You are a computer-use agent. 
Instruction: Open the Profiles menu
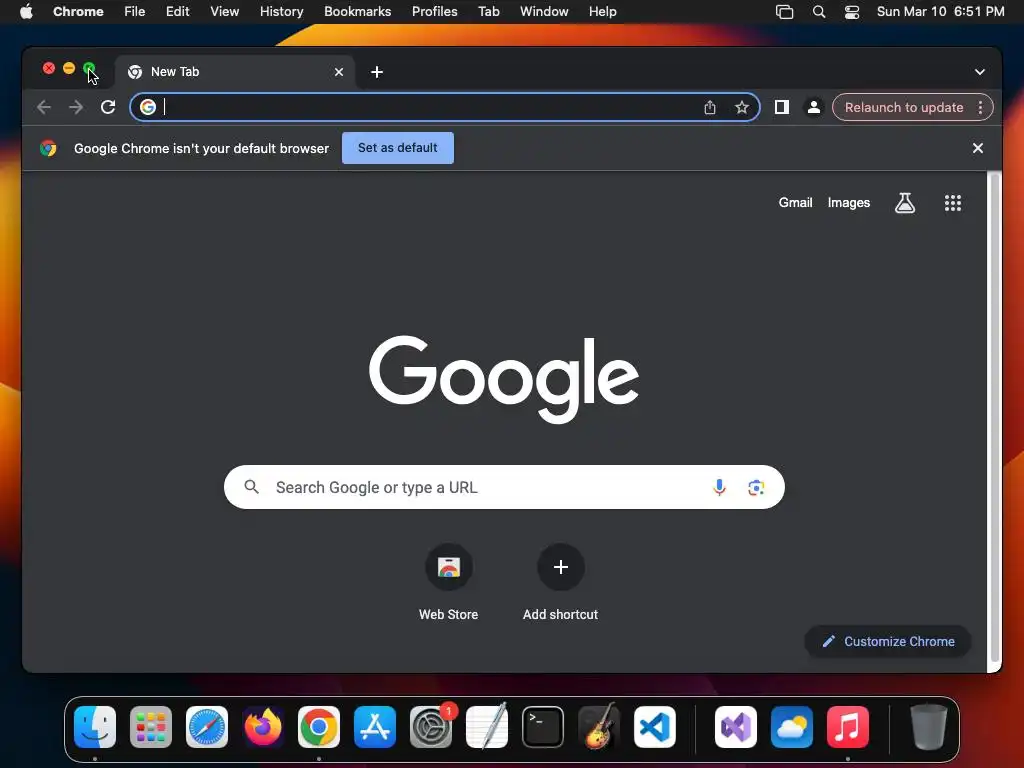click(434, 12)
